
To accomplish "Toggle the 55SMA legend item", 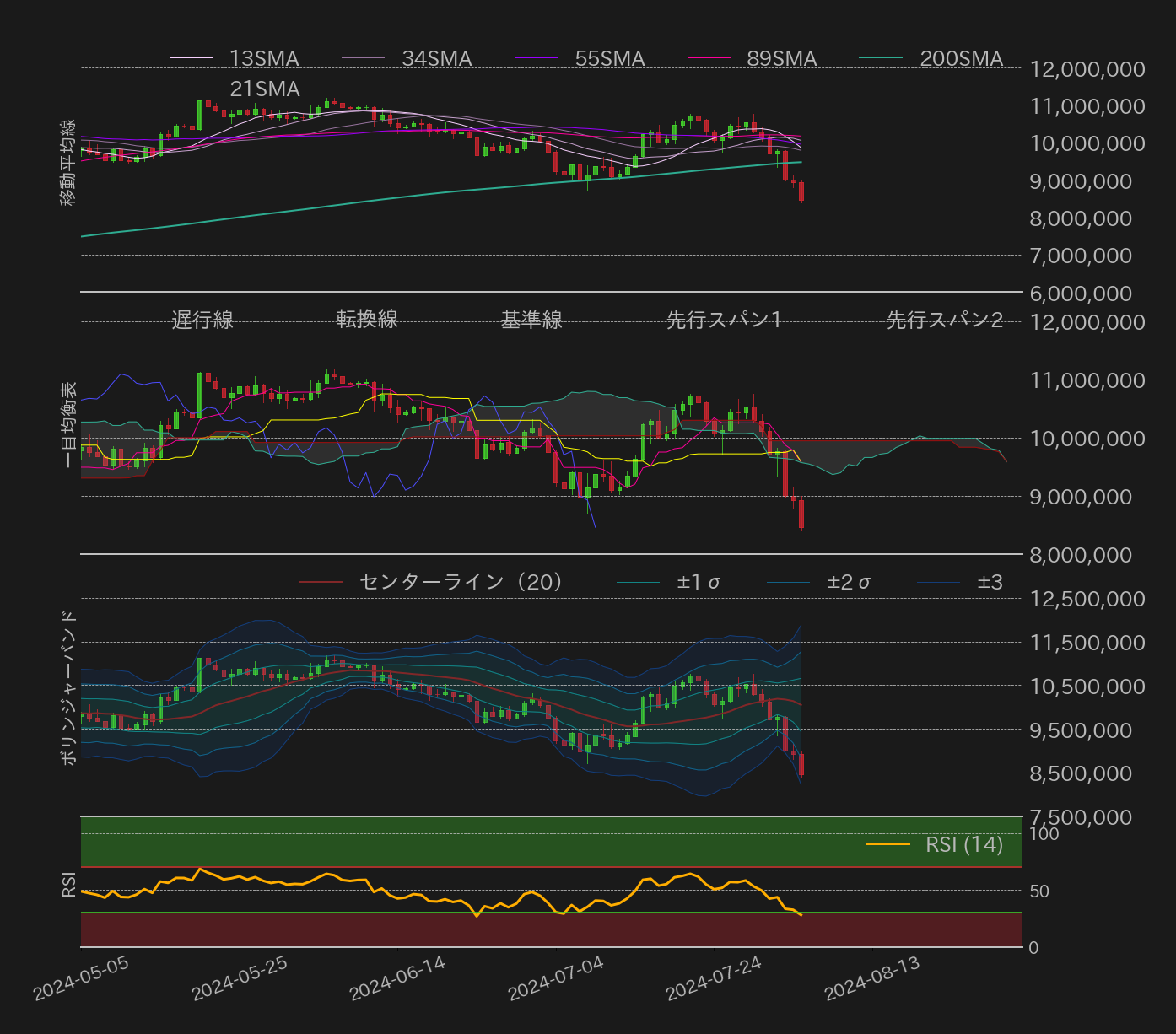I will (609, 58).
